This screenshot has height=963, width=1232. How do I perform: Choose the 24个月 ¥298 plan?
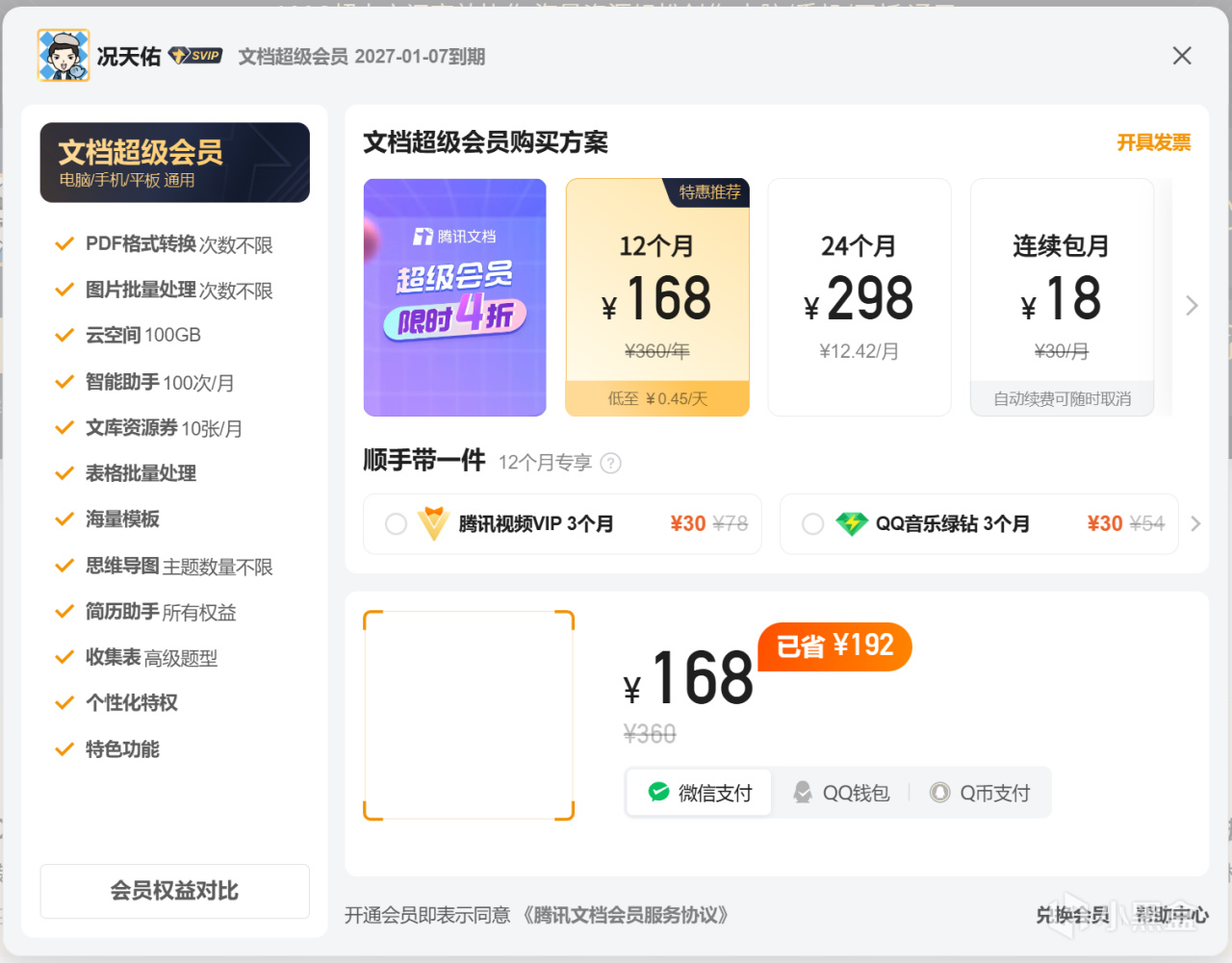860,297
